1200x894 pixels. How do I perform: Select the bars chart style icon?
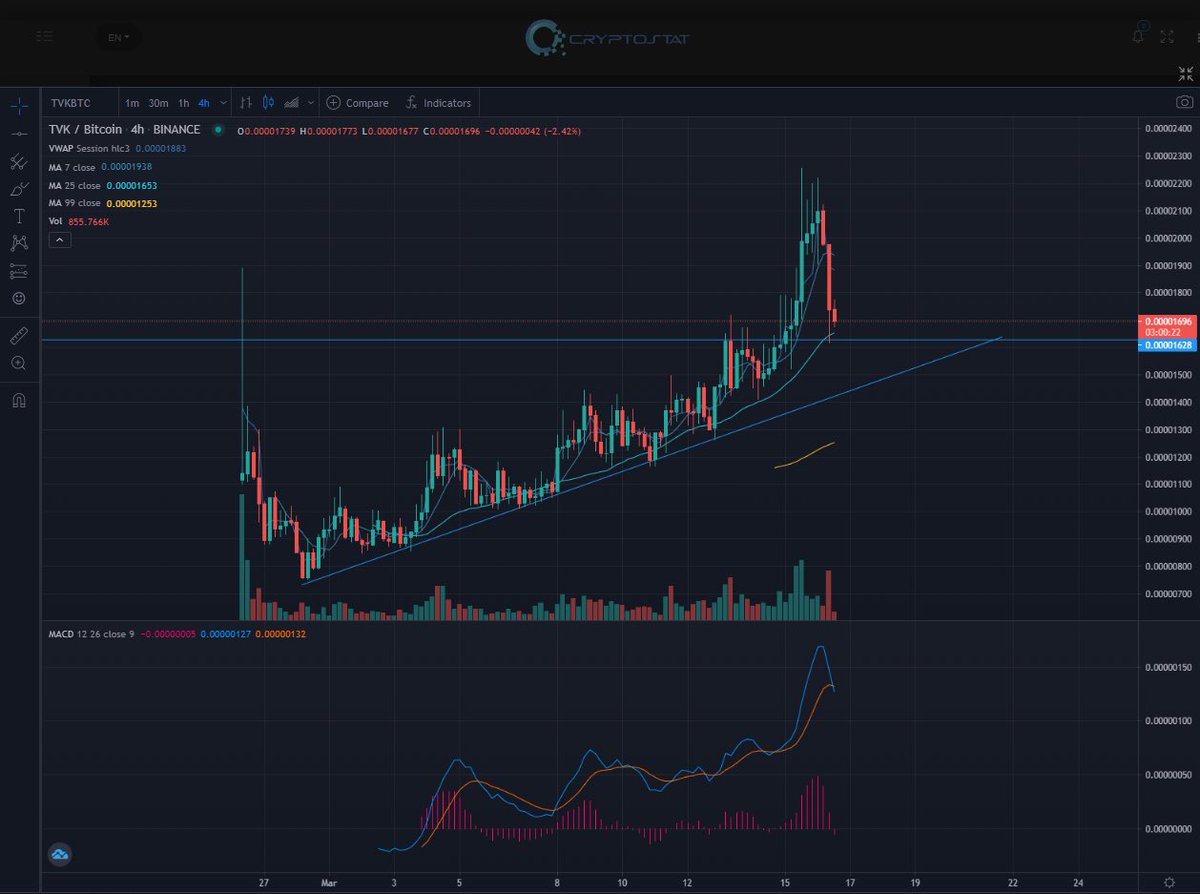coord(246,102)
